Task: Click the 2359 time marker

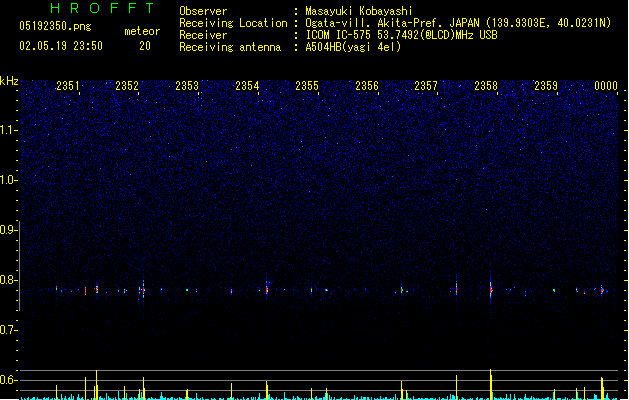Action: point(546,86)
